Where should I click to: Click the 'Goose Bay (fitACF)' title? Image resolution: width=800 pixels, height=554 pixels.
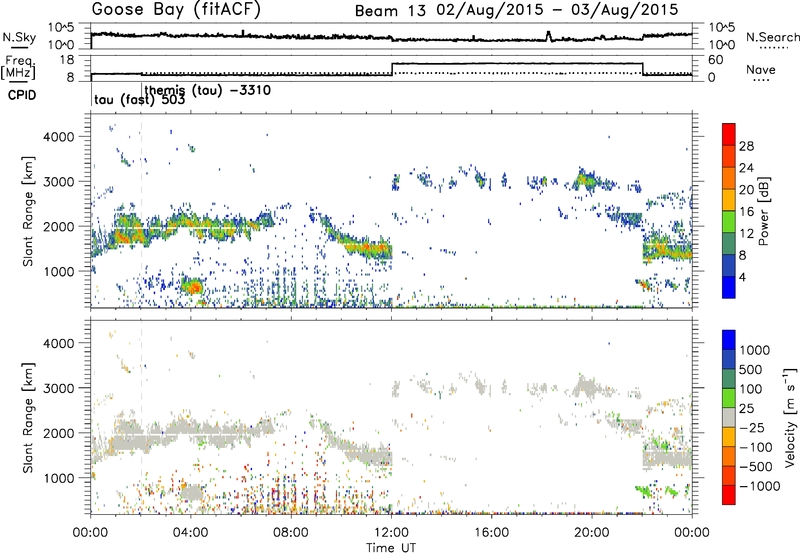176,10
